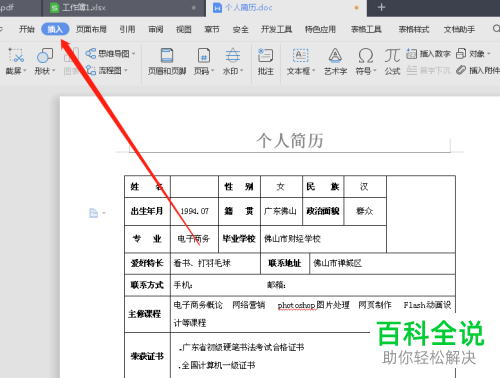The height and width of the screenshot is (378, 500).
Task: Click the 文本框 text box icon
Action: tap(300, 55)
